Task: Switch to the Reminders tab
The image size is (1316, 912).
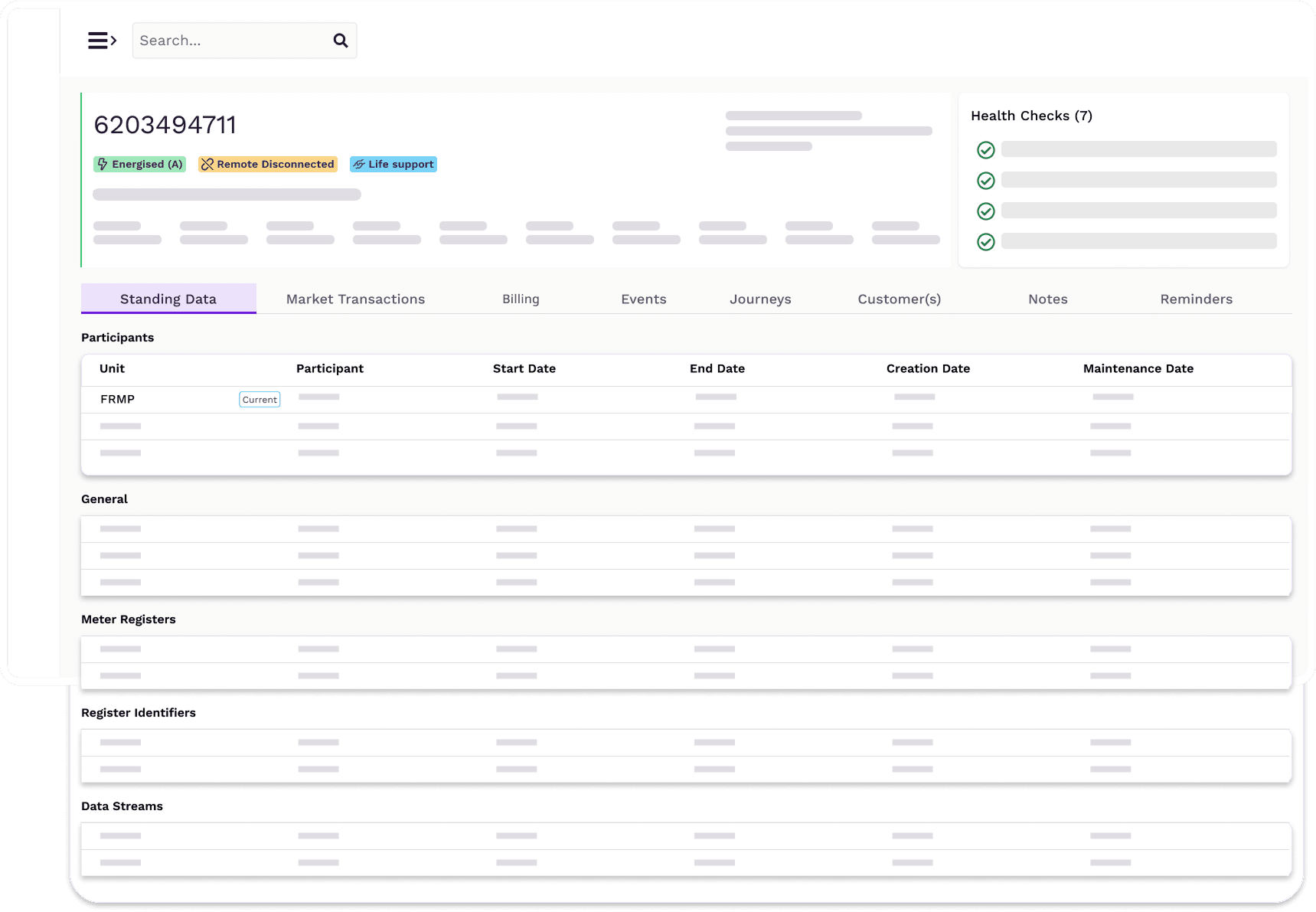Action: point(1196,299)
